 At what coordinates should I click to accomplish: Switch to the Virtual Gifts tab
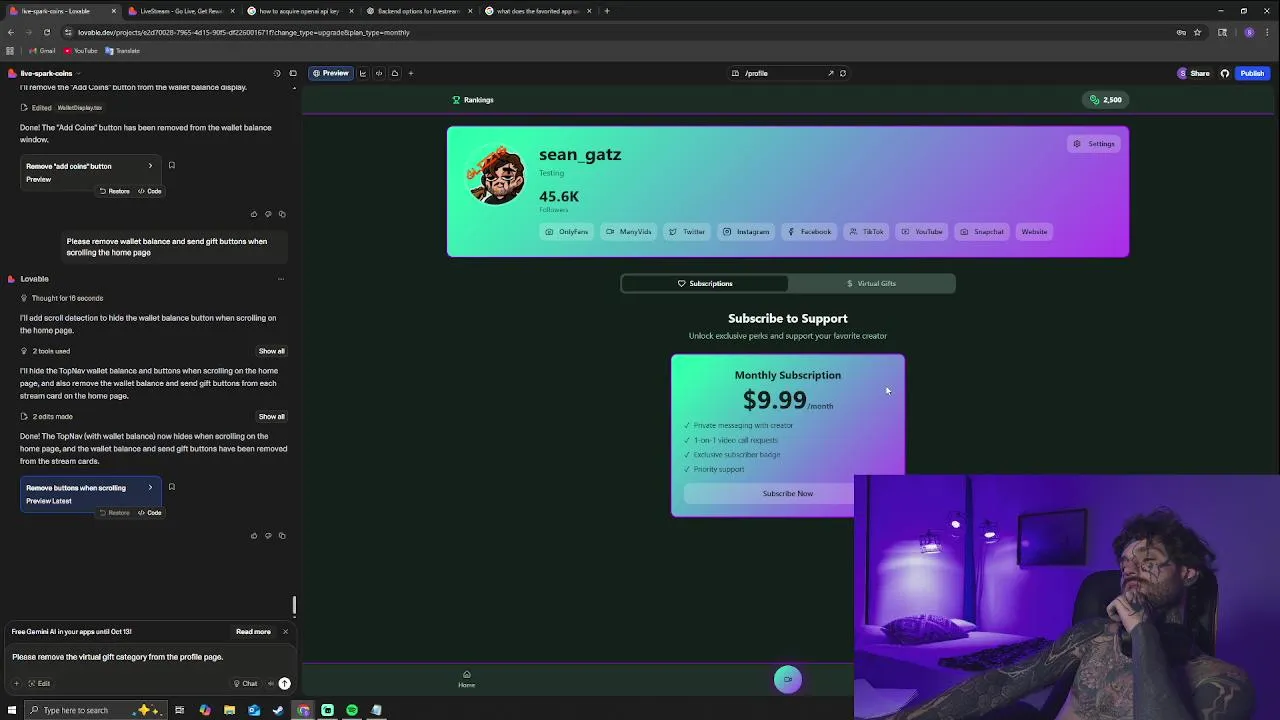coord(871,283)
